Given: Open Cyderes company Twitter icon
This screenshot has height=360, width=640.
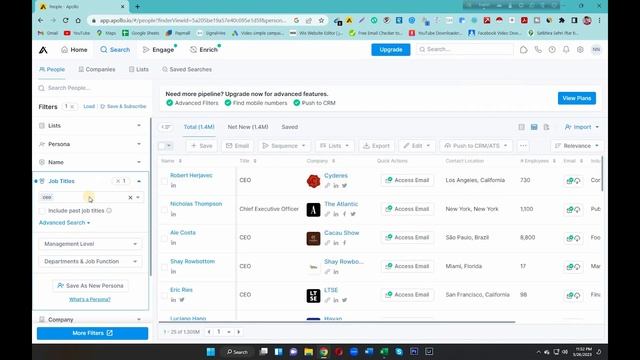Looking at the screenshot, I should (344, 185).
